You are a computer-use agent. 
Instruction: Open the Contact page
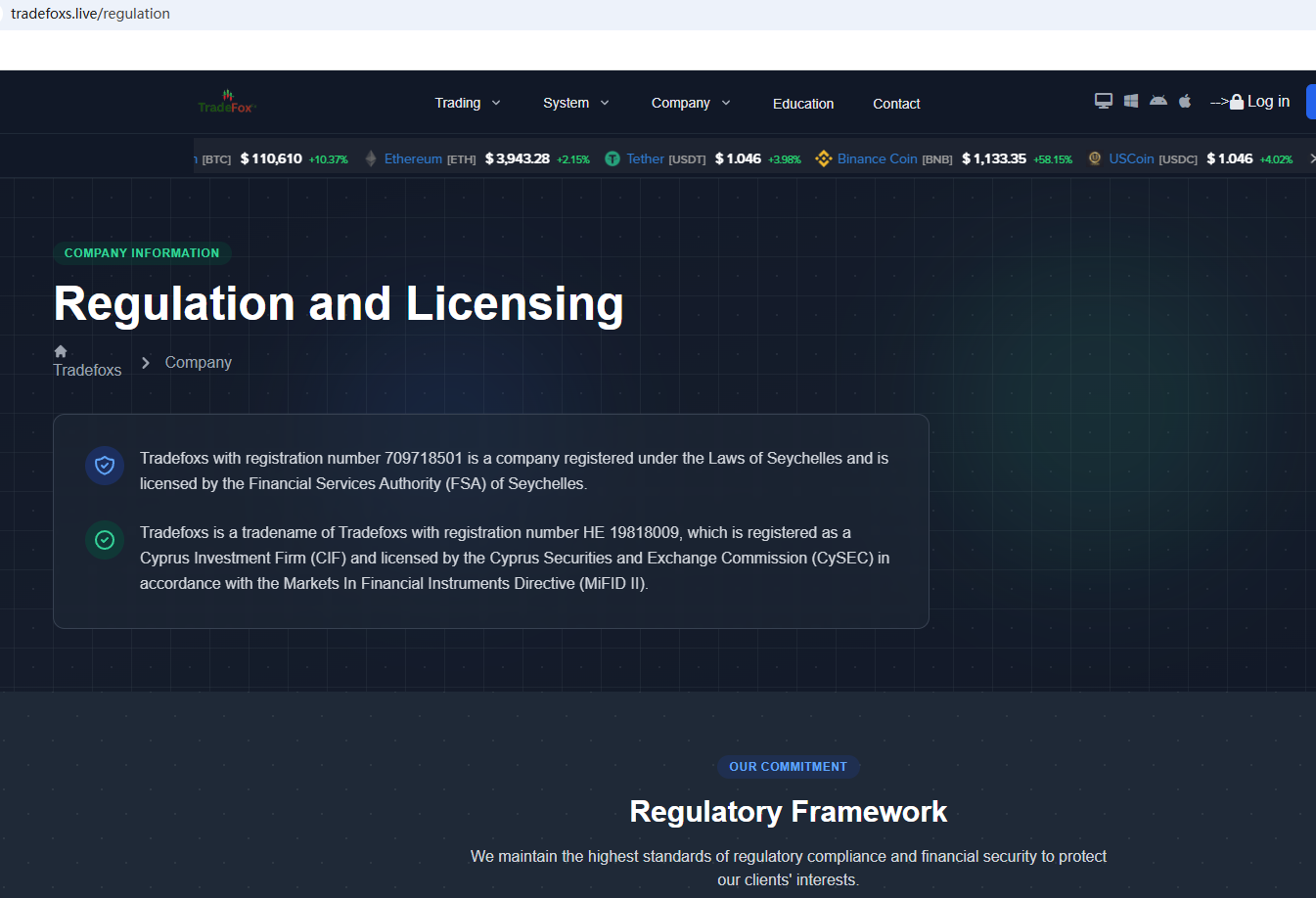896,104
